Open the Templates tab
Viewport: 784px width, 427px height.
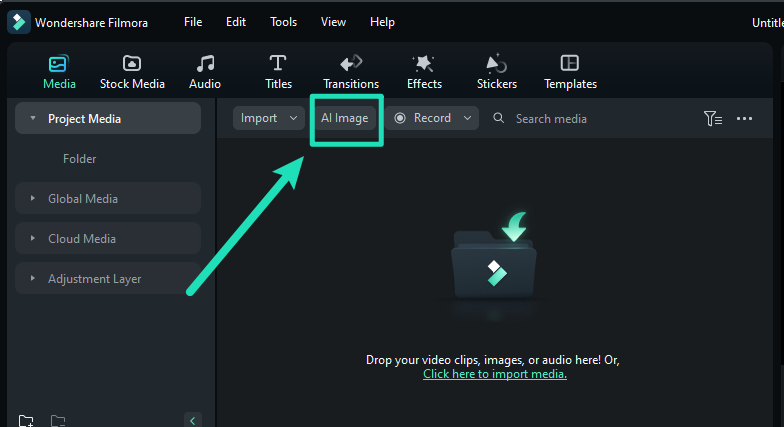coord(570,72)
